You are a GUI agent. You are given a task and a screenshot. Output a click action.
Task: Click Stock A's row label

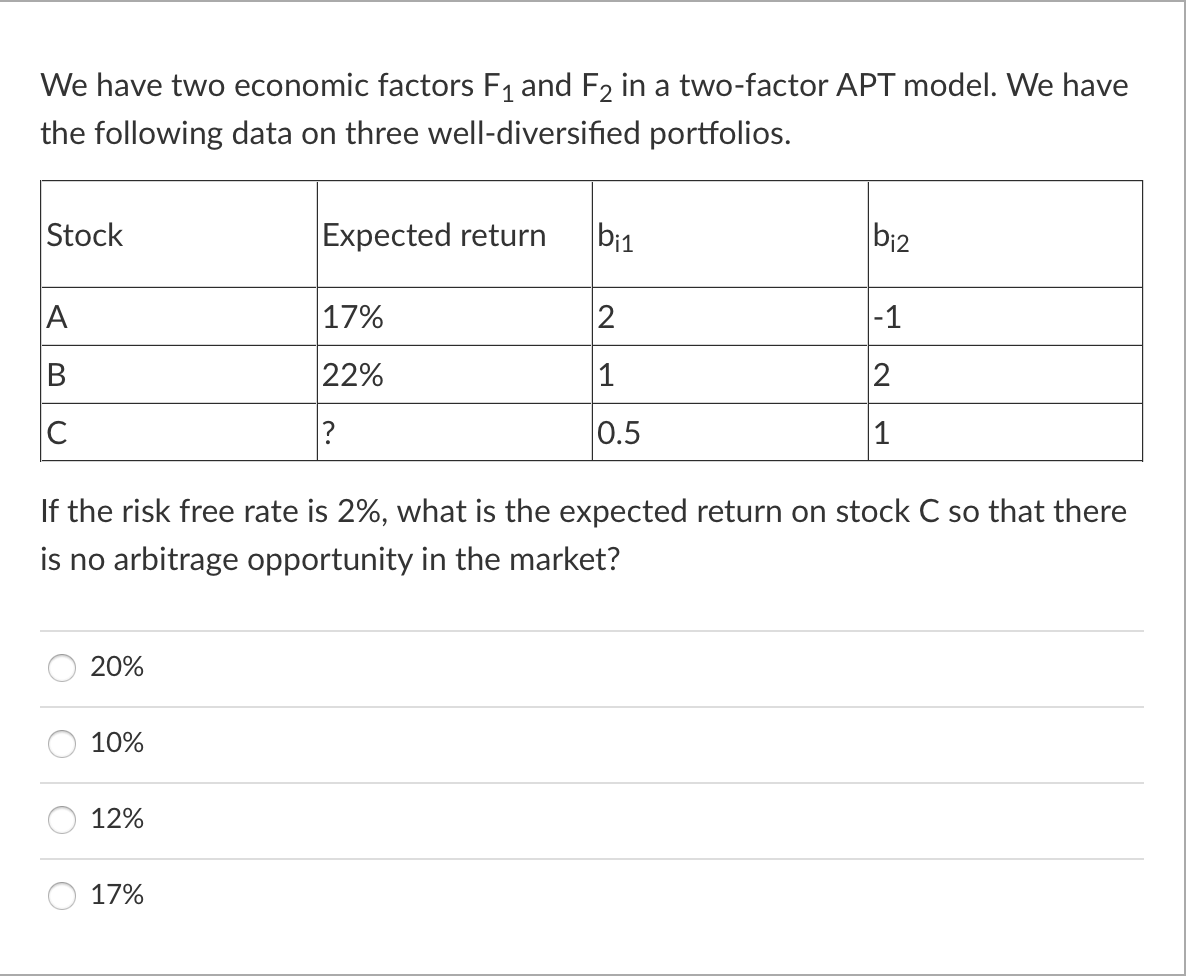pos(52,316)
